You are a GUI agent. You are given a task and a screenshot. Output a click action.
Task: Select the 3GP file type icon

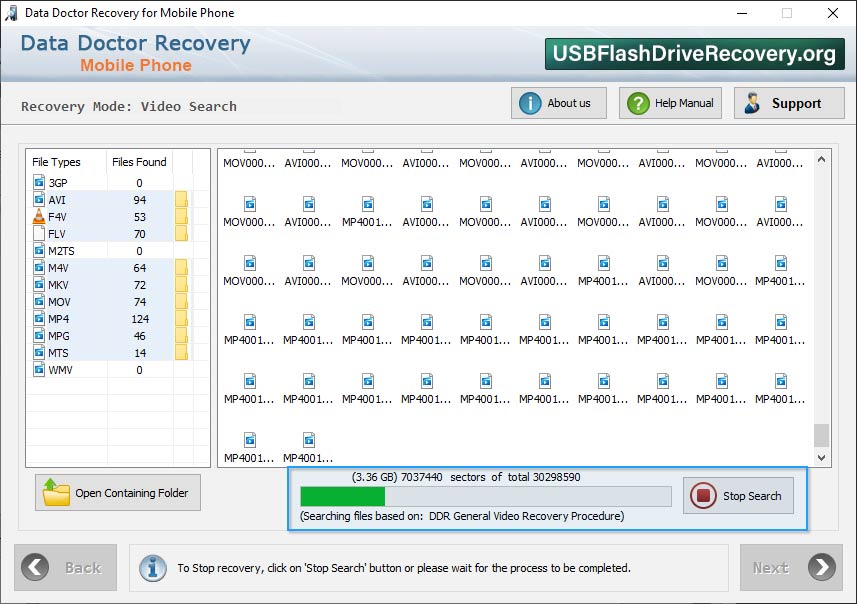click(x=39, y=182)
